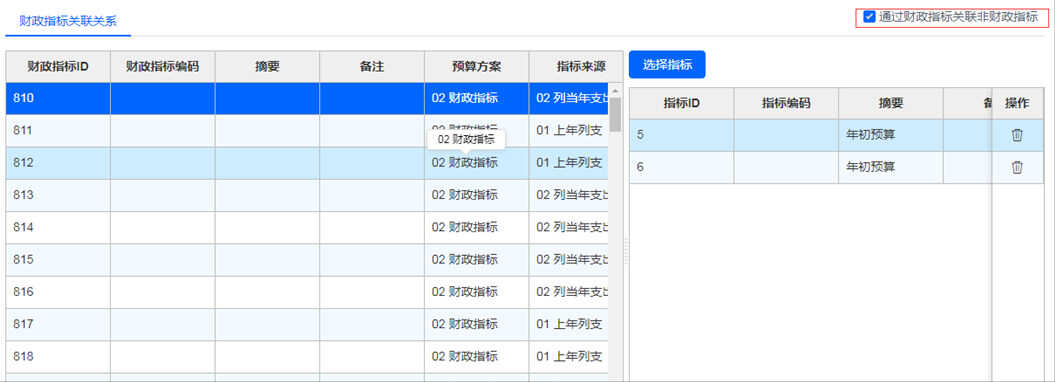Screen dimensions: 1055x382
Task: Click 指标ID cell showing 5
Action: (x=682, y=135)
